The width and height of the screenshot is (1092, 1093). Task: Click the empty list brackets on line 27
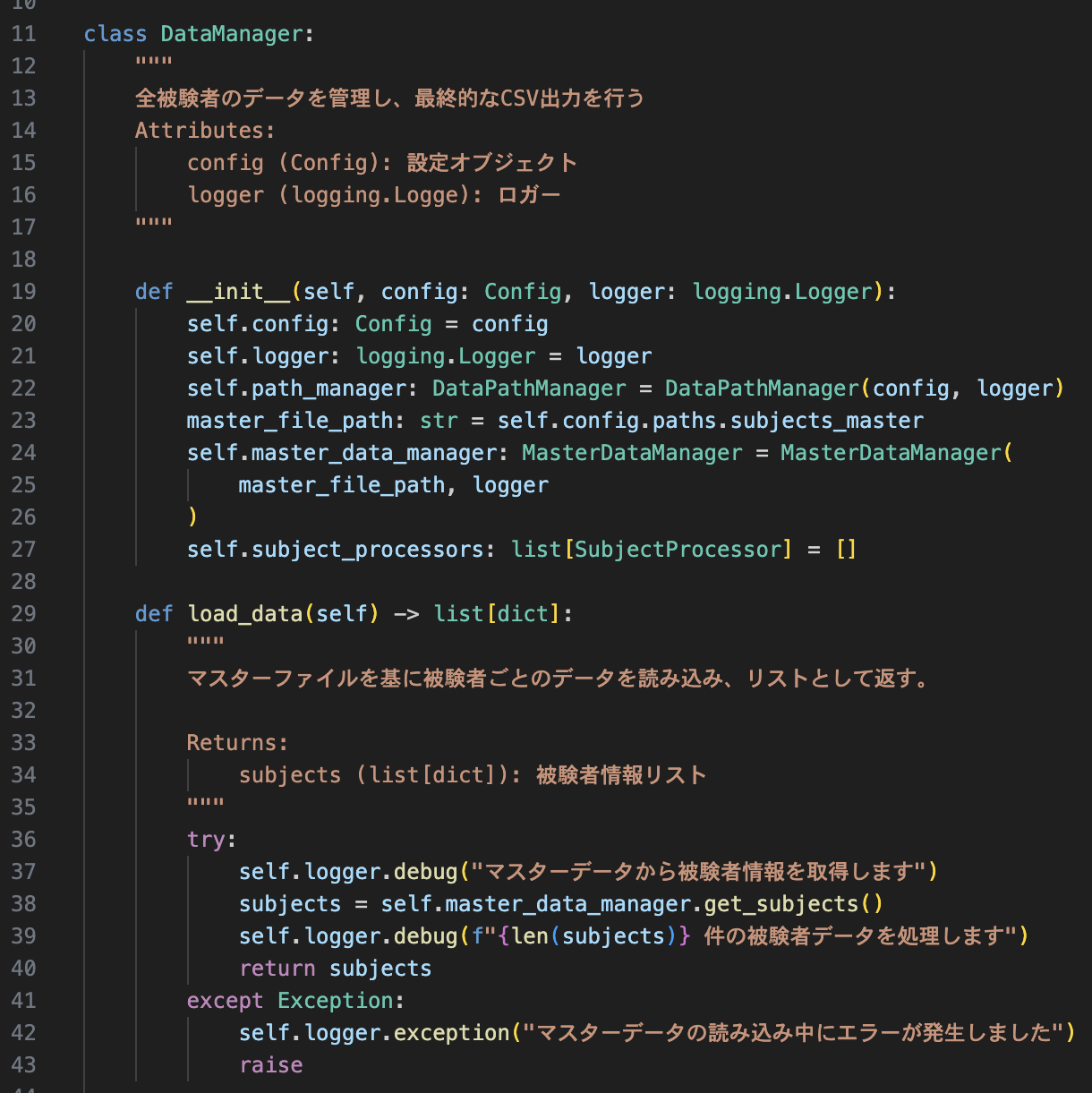[x=847, y=550]
